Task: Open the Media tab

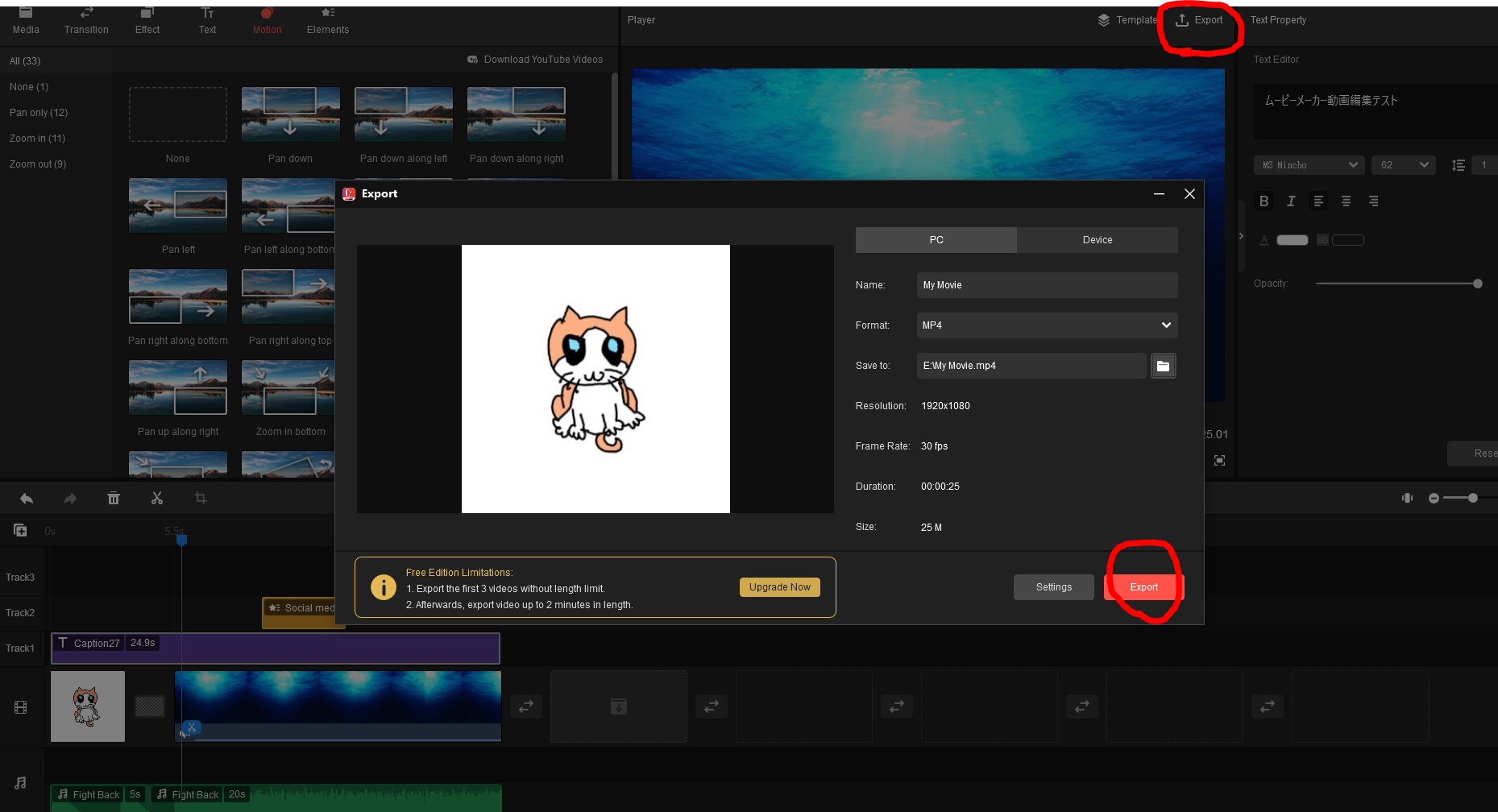Action: tap(26, 22)
